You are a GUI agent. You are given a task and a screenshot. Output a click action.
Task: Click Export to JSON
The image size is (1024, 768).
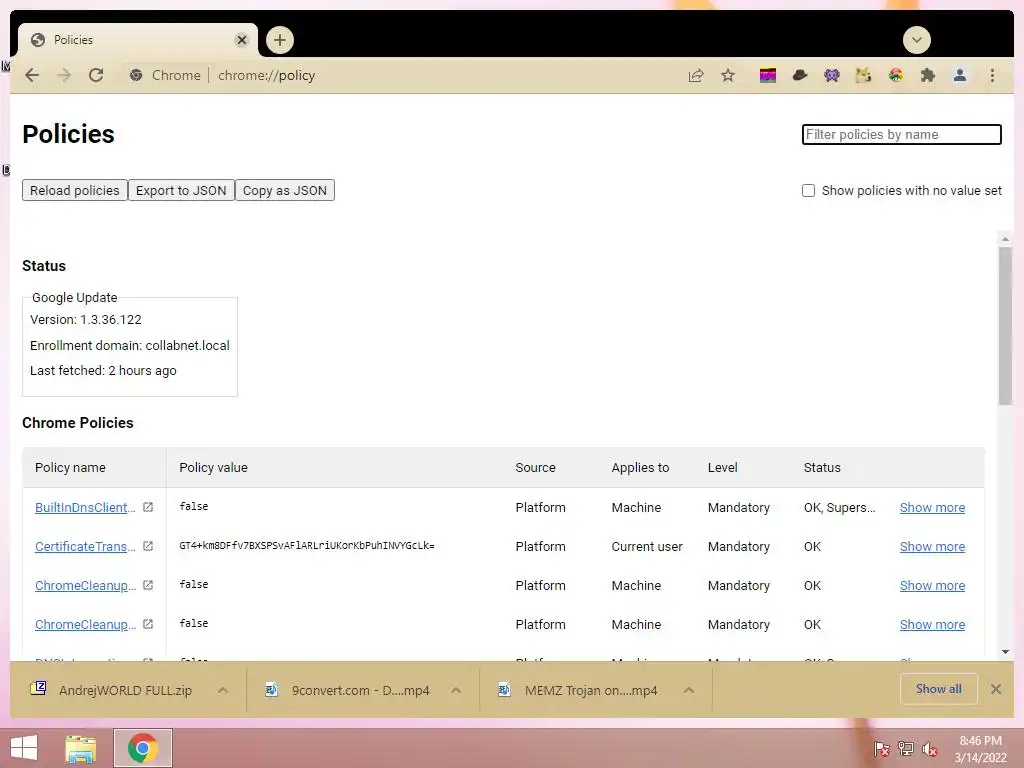tap(181, 190)
